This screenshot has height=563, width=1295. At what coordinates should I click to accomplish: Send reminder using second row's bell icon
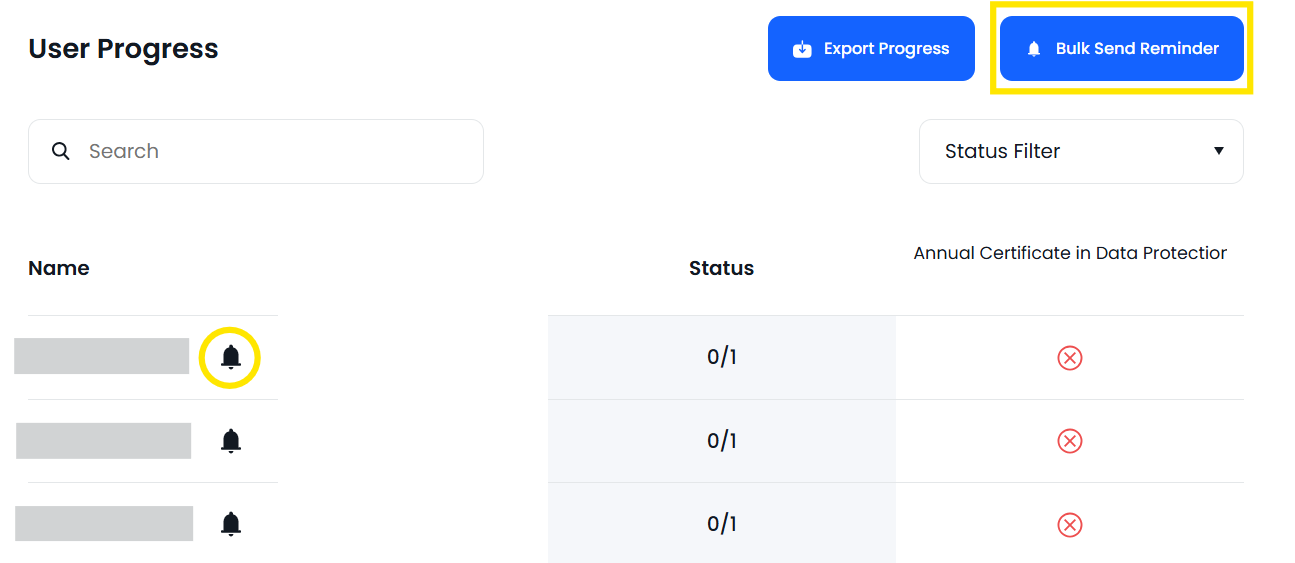coord(231,441)
